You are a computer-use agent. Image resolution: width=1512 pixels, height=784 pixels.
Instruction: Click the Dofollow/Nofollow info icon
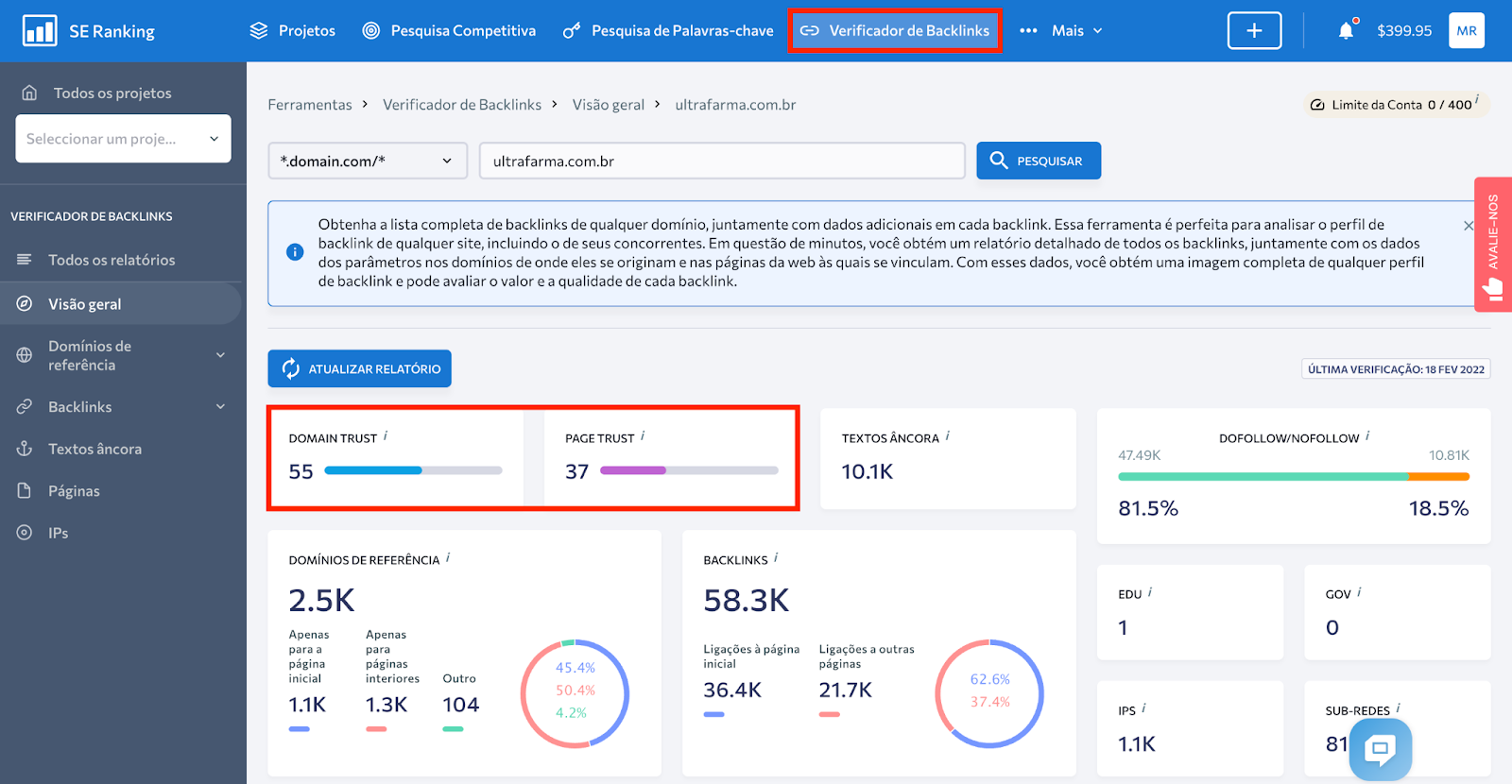pyautogui.click(x=1367, y=435)
